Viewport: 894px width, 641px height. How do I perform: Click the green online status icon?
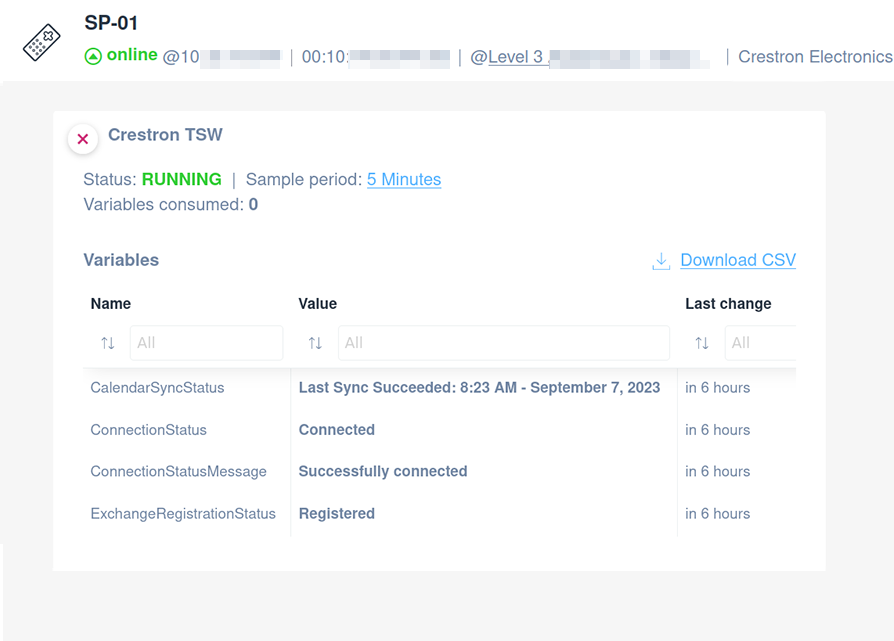pyautogui.click(x=93, y=56)
